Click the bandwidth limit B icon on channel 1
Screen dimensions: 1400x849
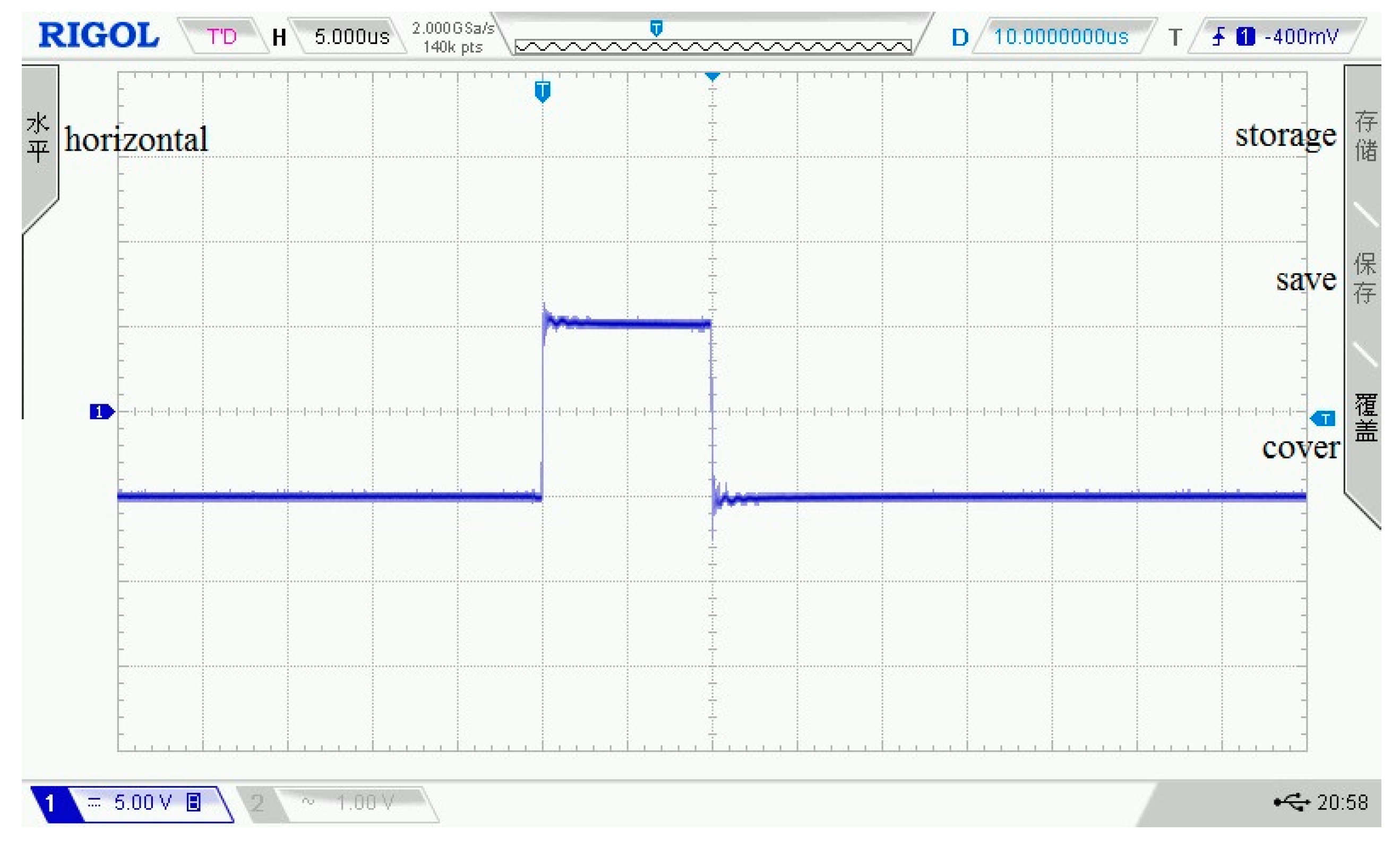pos(193,802)
